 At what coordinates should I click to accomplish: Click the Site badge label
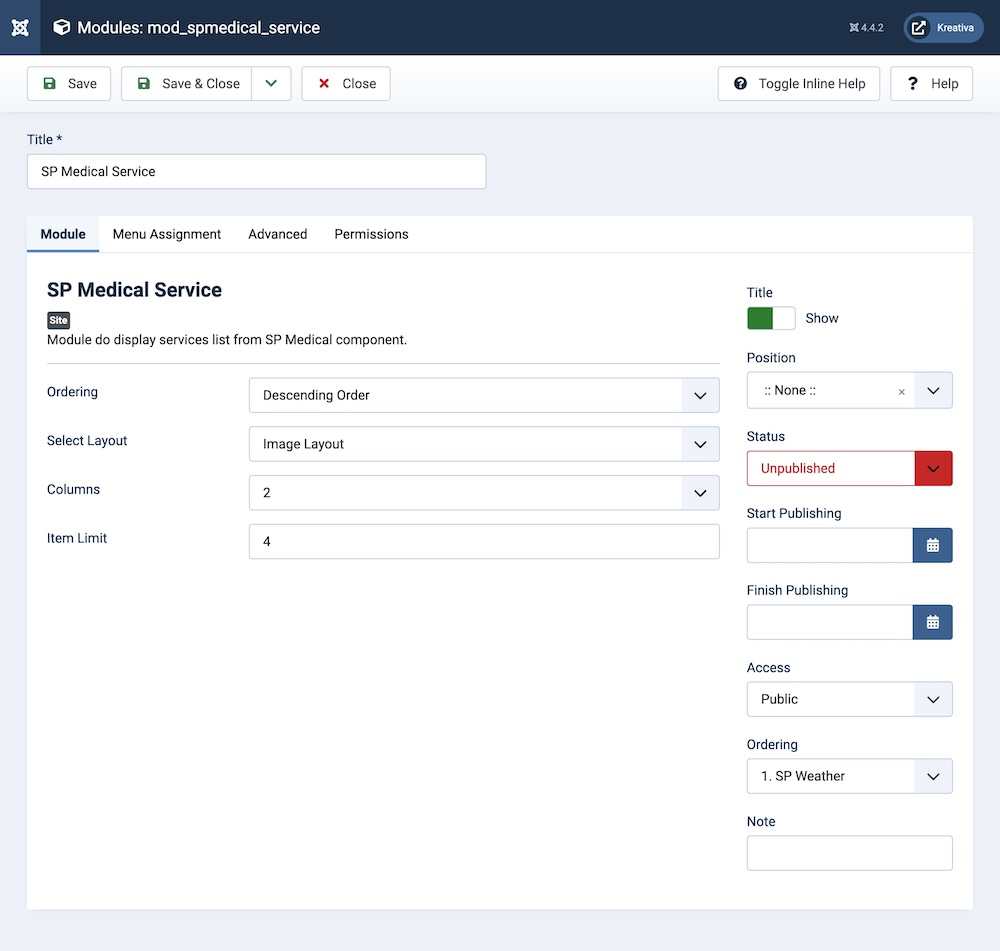point(59,321)
